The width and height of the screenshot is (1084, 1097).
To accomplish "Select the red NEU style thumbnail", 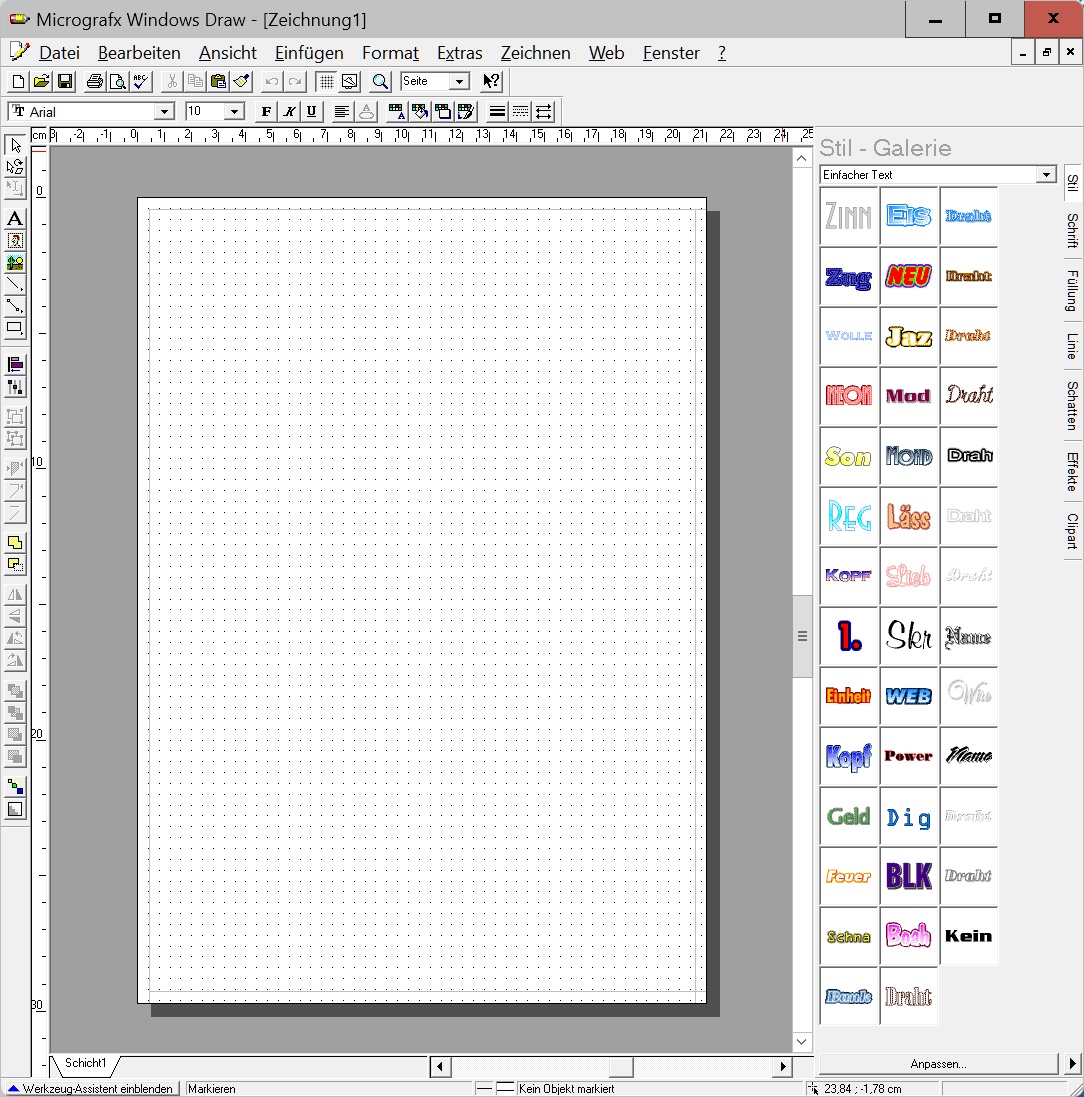I will click(x=908, y=276).
